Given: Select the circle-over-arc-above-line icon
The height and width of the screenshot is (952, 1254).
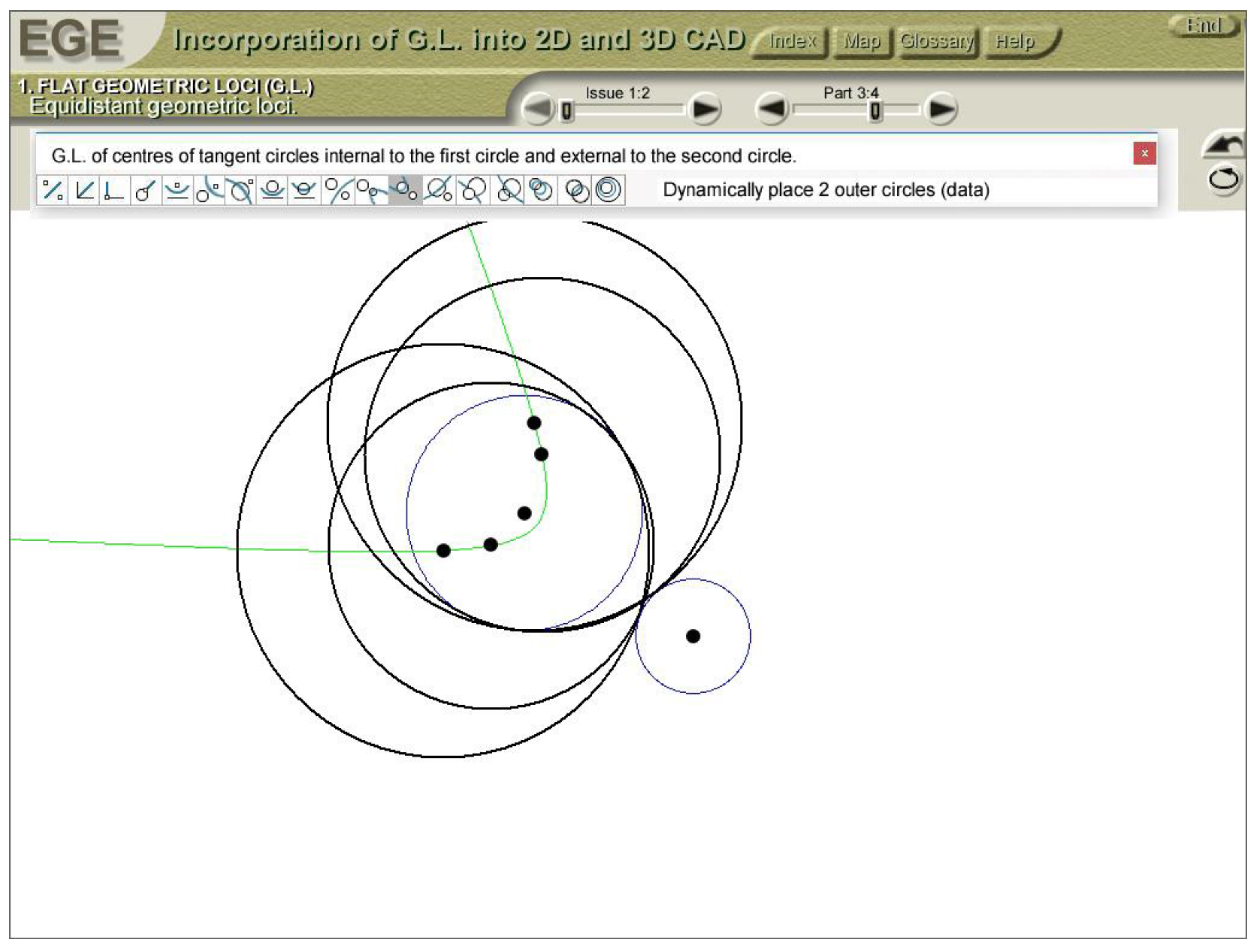Looking at the screenshot, I should click(272, 190).
